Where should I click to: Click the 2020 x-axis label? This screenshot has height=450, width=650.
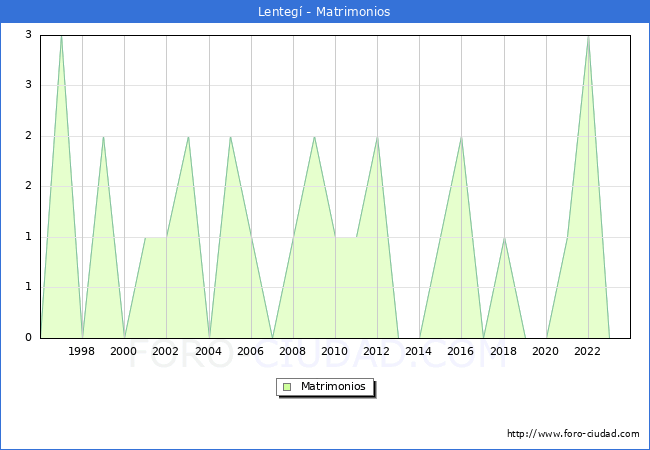point(545,351)
